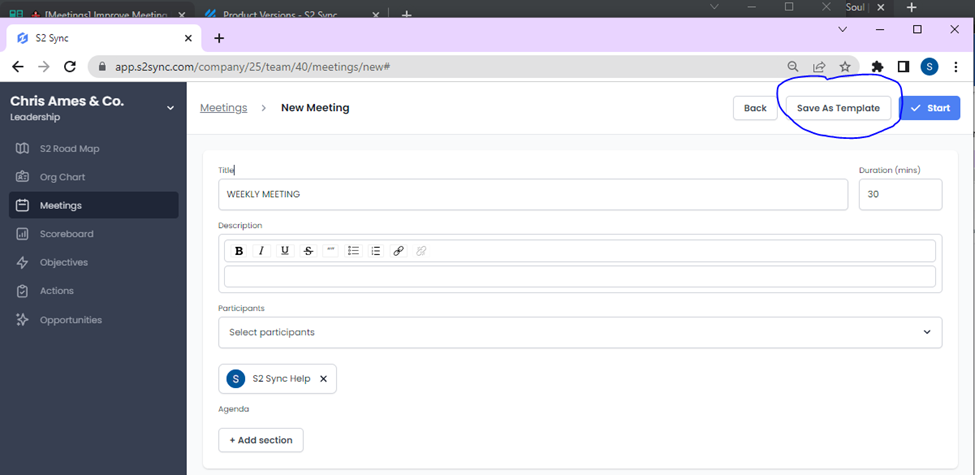The height and width of the screenshot is (475, 975).
Task: Reload the current page
Action: coord(70,67)
